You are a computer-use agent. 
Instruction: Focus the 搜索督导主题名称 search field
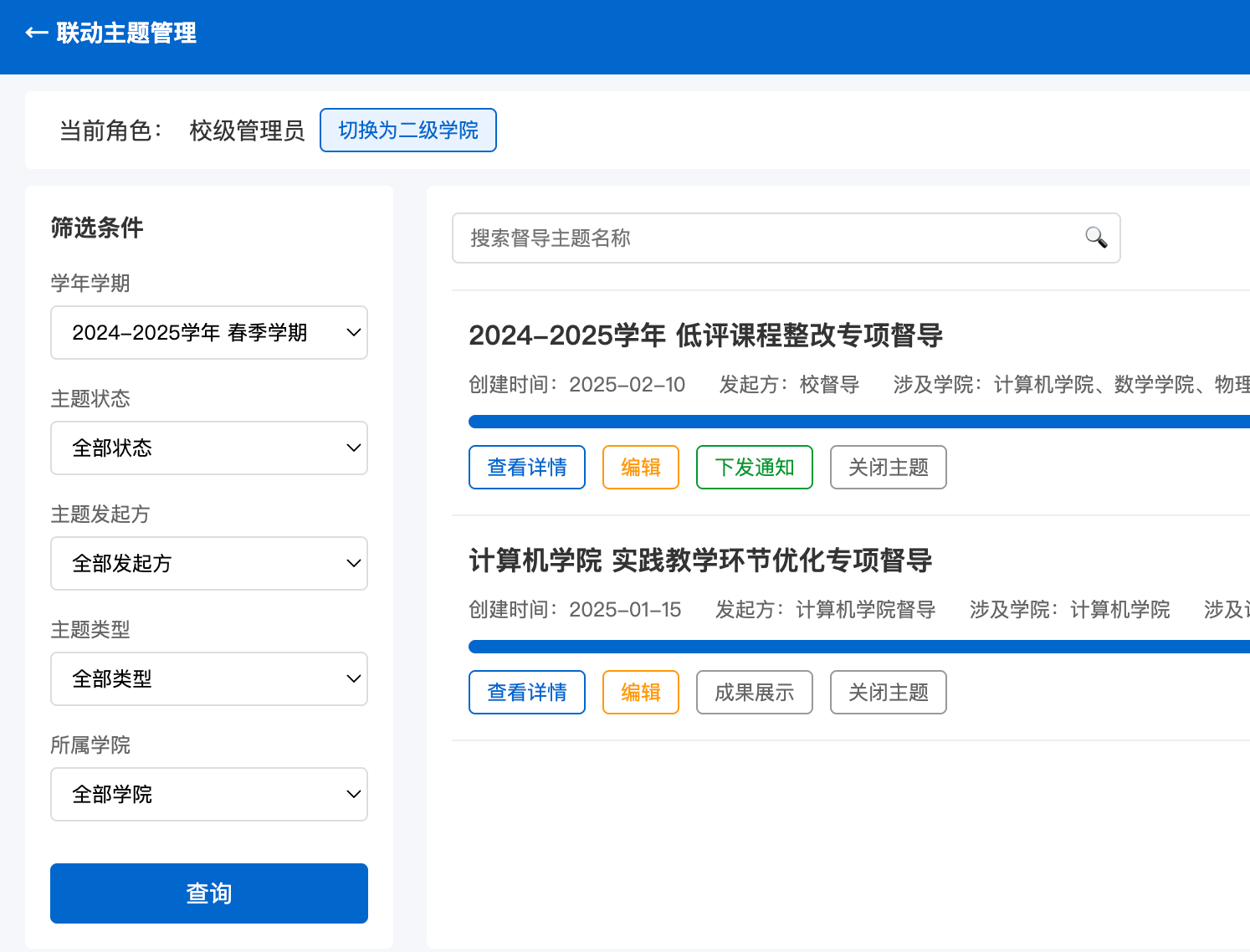[x=770, y=238]
